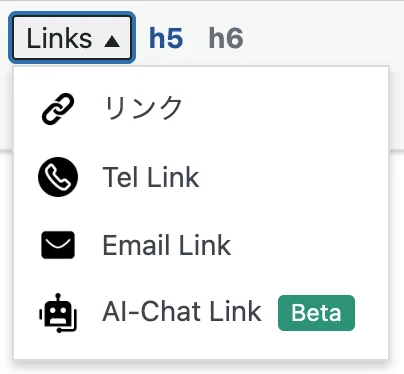Collapse the open Links dropdown button
404x374 pixels.
[x=72, y=38]
